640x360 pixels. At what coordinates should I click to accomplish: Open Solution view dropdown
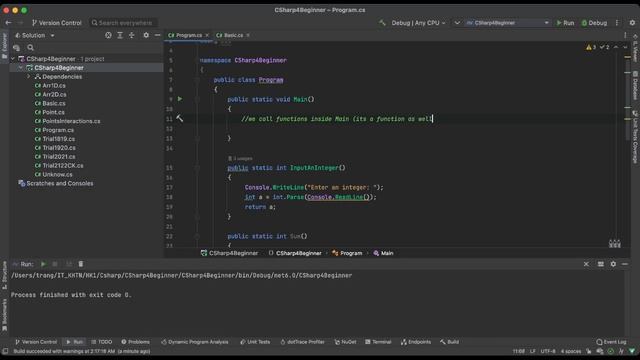coord(35,36)
